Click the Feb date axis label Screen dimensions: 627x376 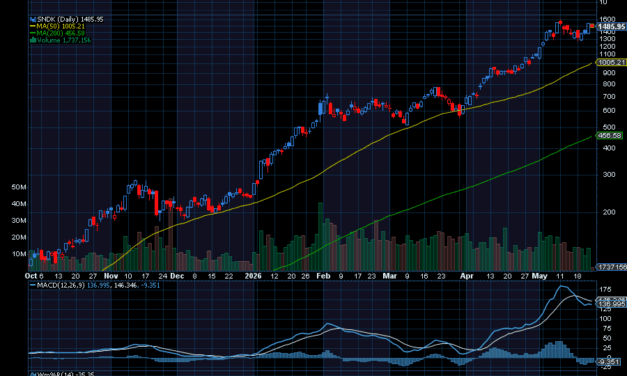click(323, 276)
